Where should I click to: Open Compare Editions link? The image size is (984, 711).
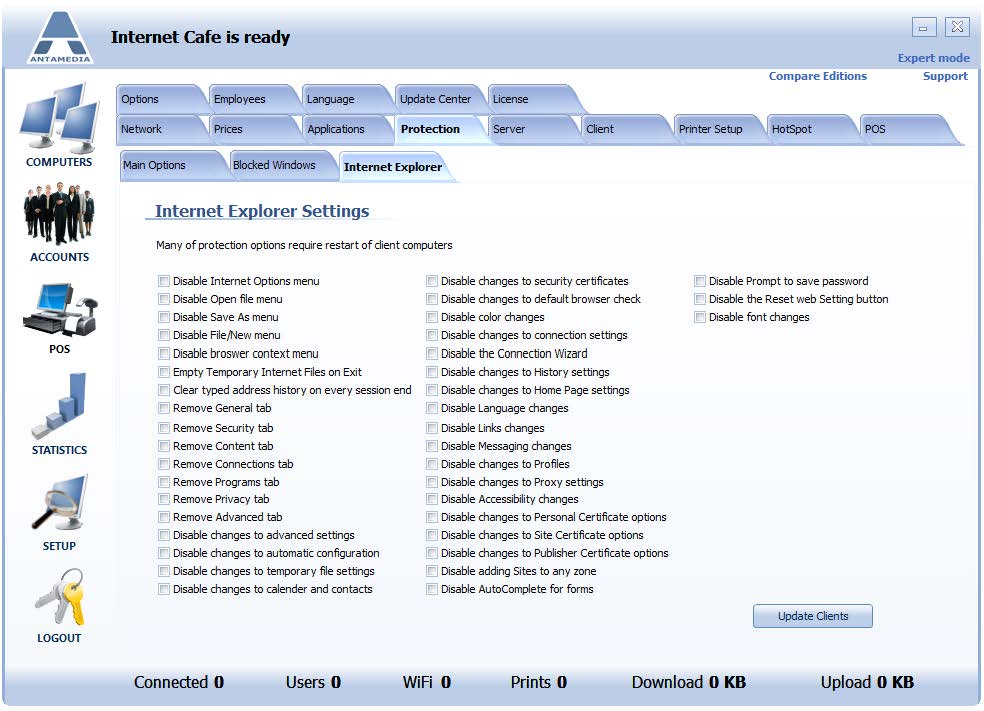click(818, 76)
